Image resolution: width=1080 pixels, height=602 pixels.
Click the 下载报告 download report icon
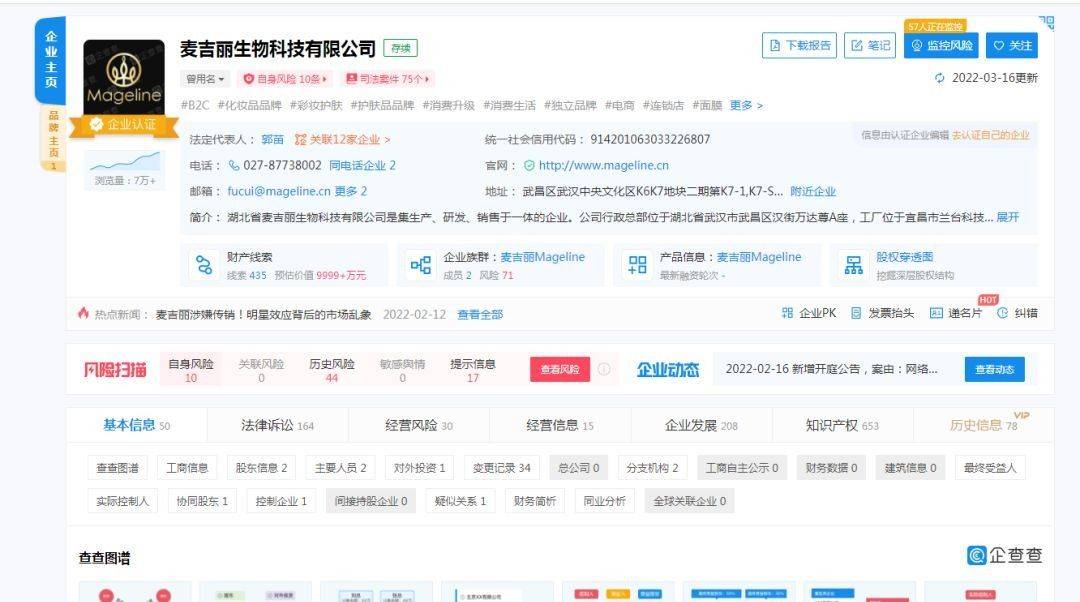(799, 45)
